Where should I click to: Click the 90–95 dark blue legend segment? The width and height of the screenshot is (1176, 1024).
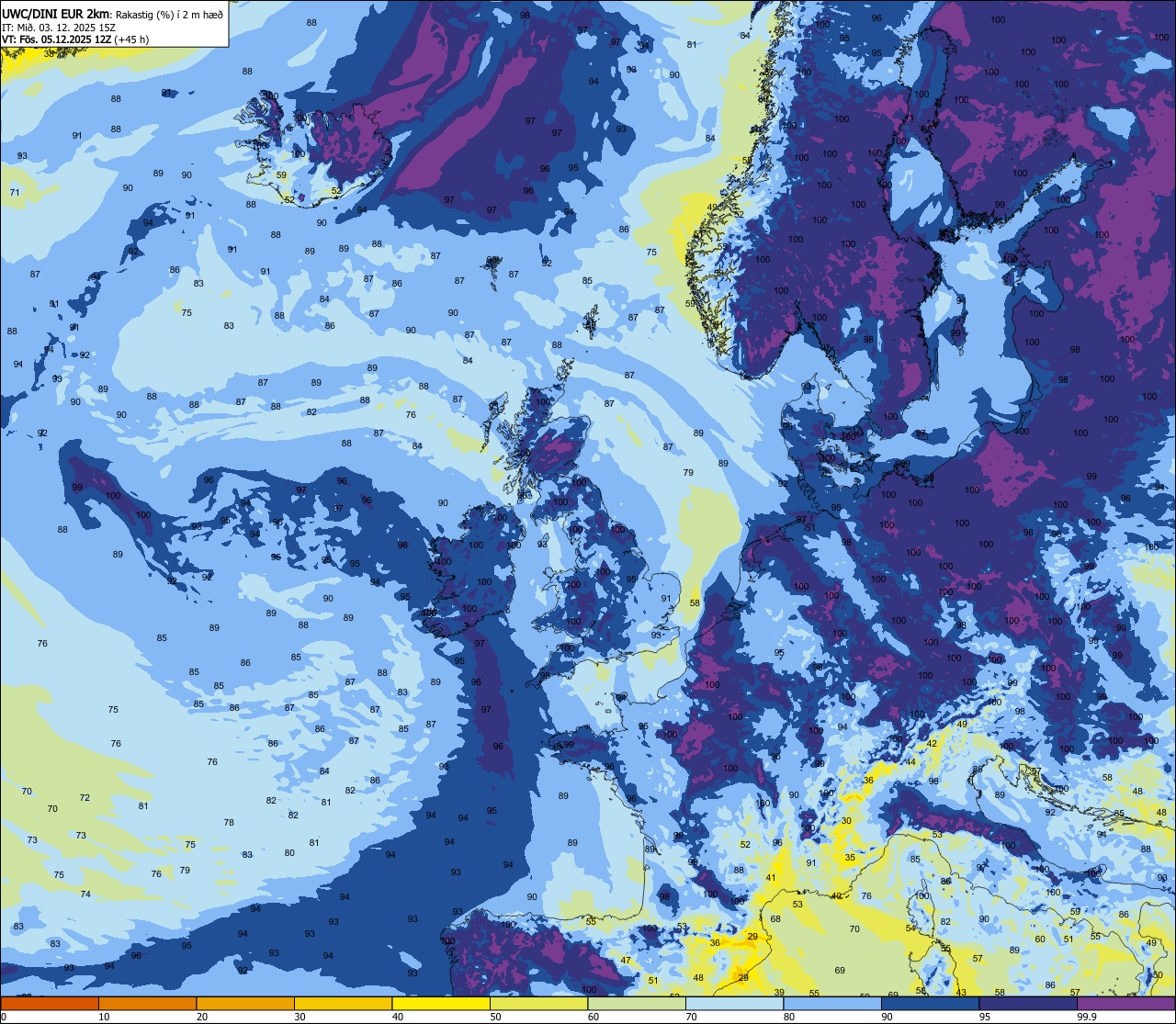[x=930, y=1003]
